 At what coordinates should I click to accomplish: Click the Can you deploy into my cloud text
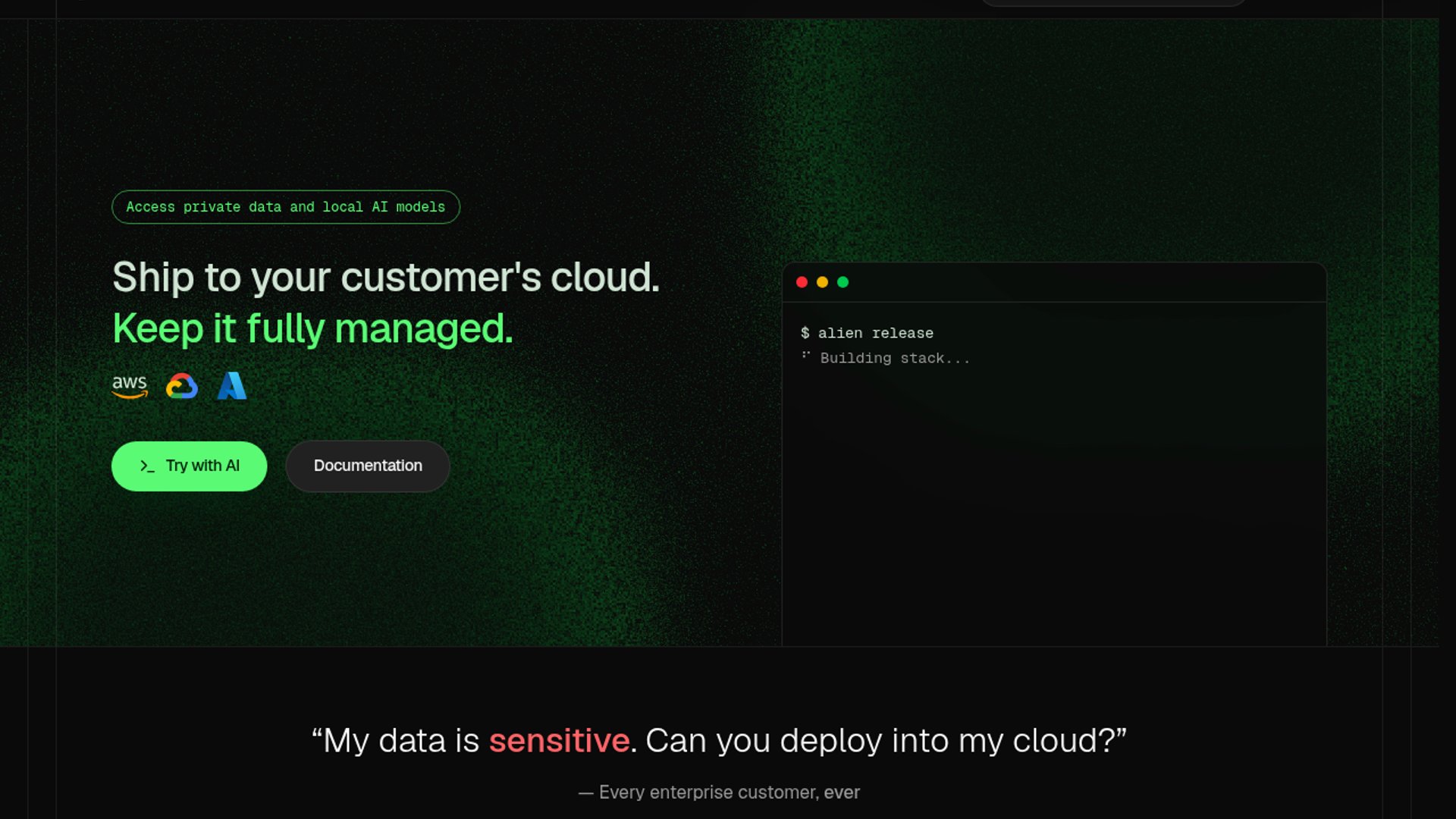pyautogui.click(x=880, y=741)
